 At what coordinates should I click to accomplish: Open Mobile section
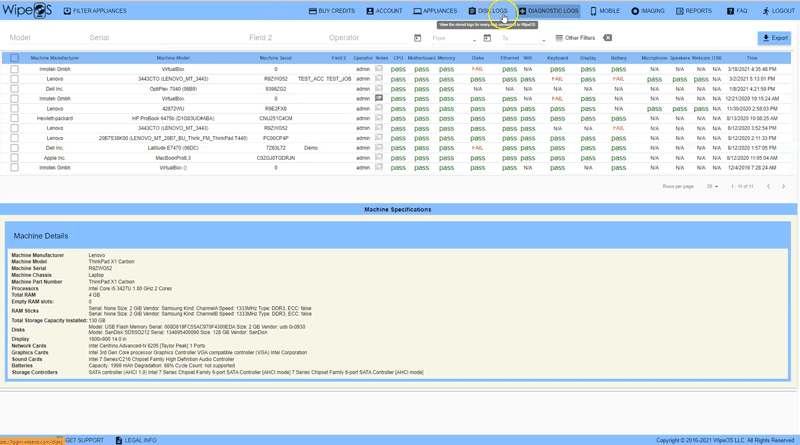(605, 11)
